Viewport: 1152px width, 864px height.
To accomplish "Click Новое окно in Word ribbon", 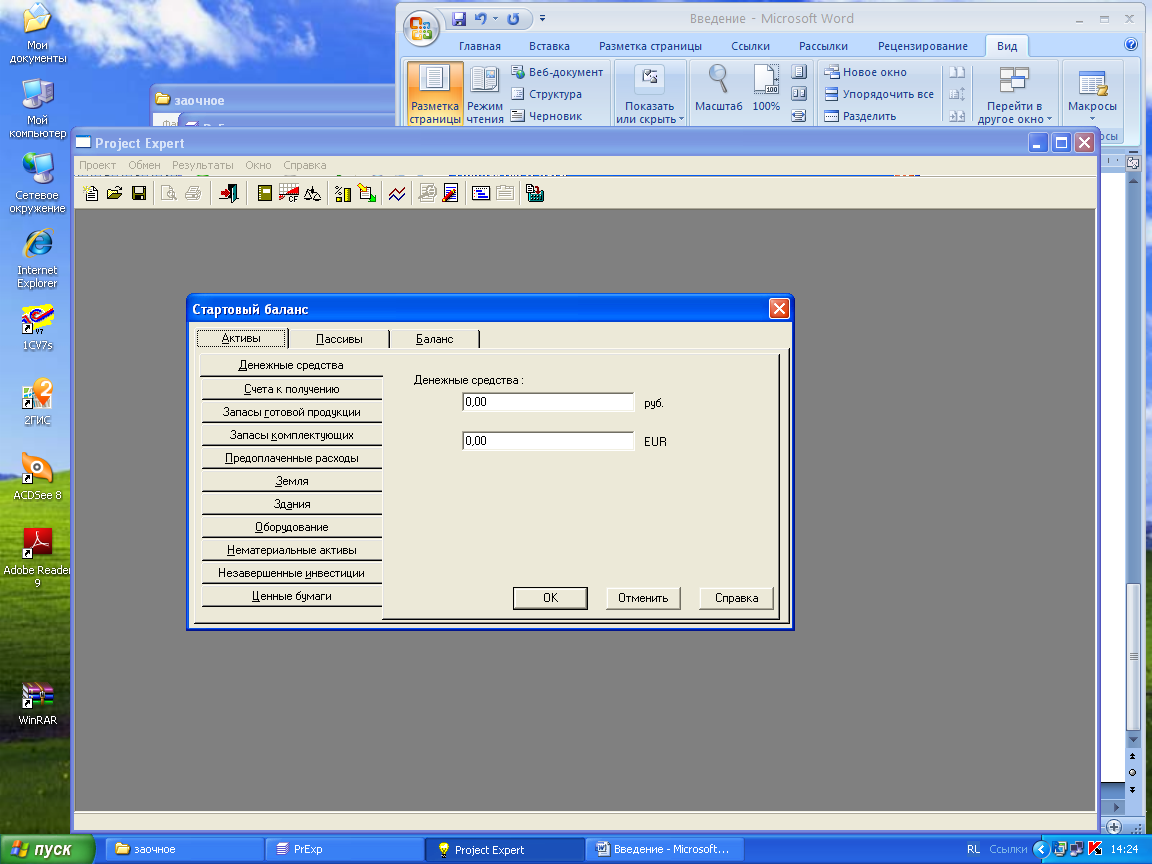I will (865, 72).
